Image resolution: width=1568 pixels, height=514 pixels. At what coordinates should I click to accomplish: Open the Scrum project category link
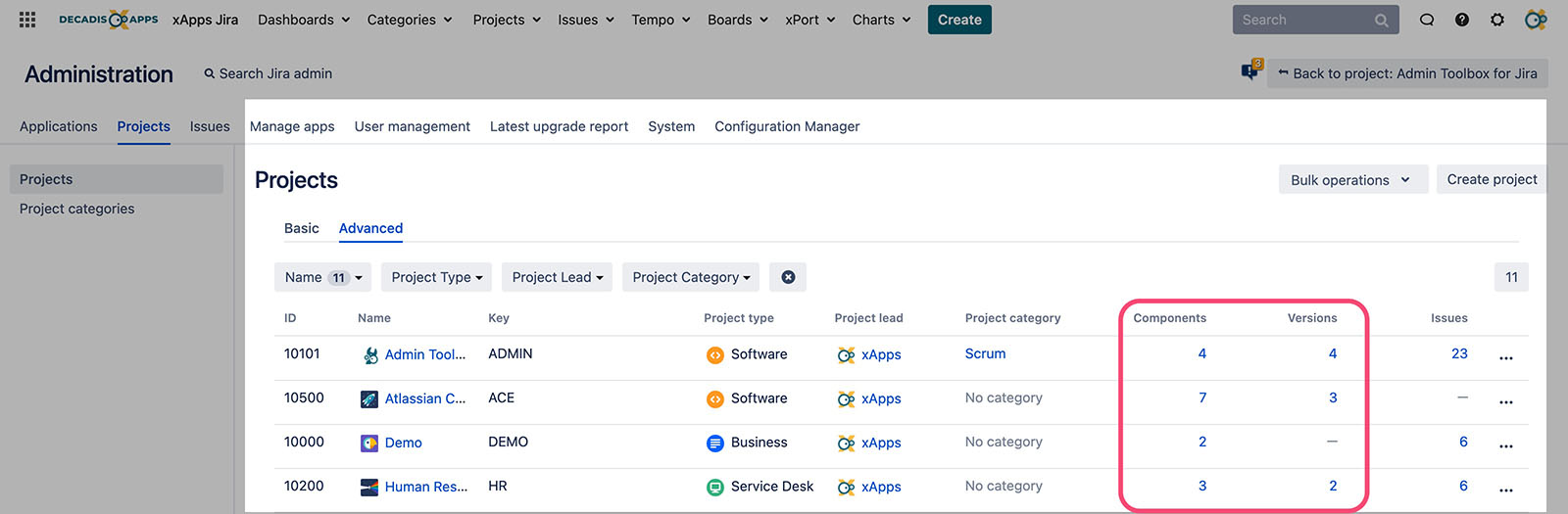985,353
